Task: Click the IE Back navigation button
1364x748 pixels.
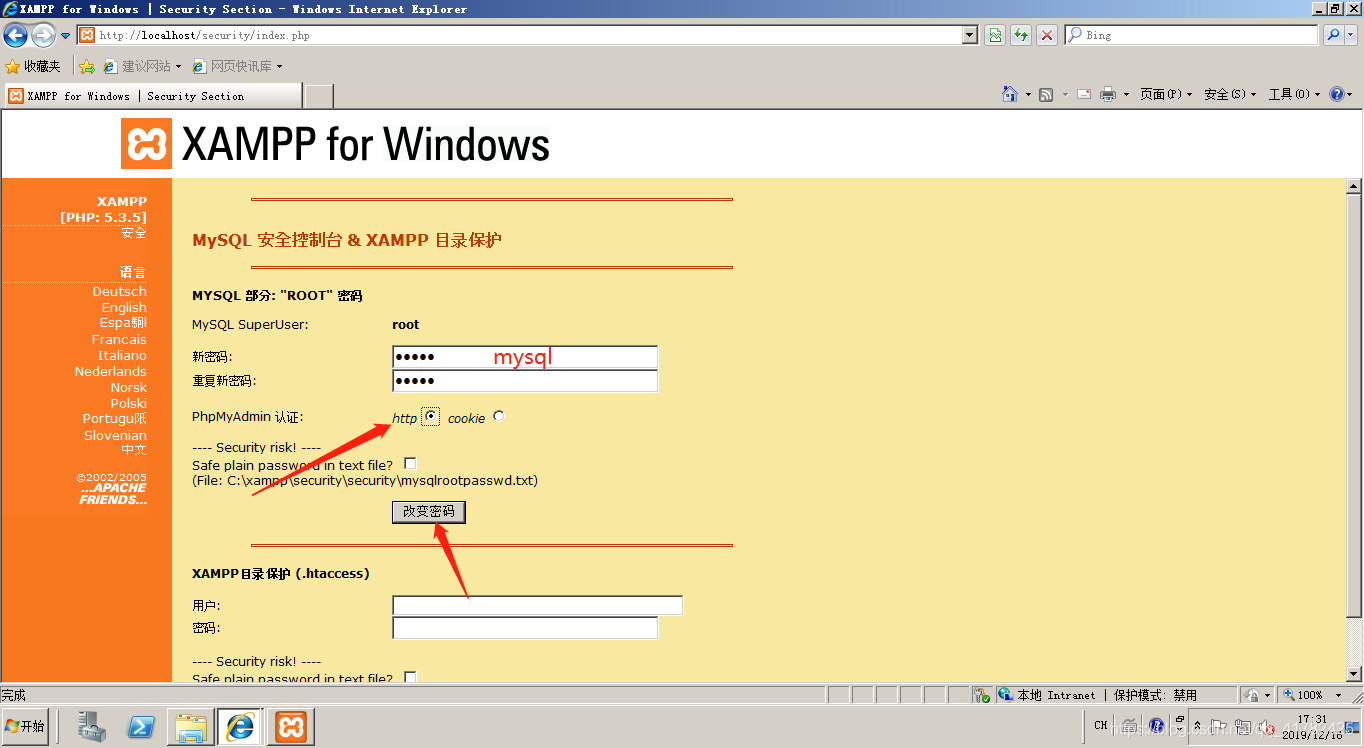Action: [15, 36]
